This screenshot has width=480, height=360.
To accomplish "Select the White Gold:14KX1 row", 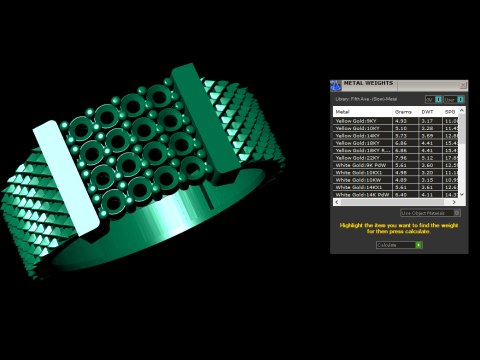I will [x=396, y=187].
